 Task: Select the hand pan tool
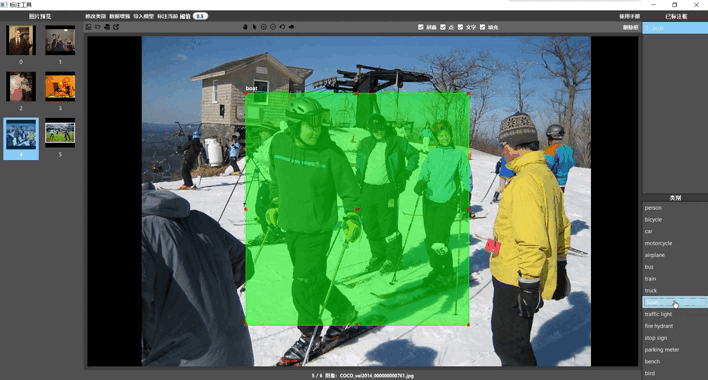pyautogui.click(x=245, y=27)
